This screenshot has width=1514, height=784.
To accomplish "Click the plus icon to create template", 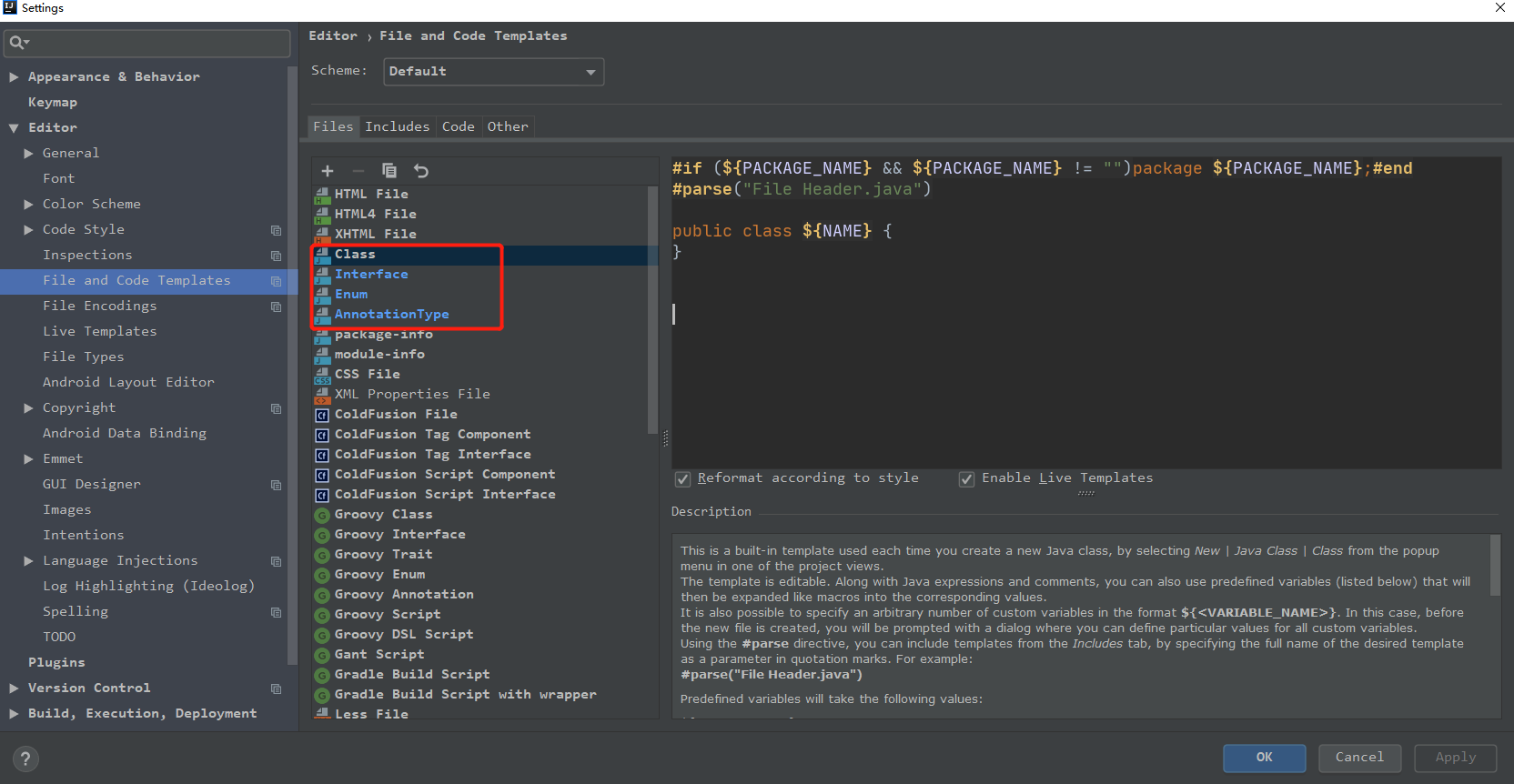I will 328,171.
